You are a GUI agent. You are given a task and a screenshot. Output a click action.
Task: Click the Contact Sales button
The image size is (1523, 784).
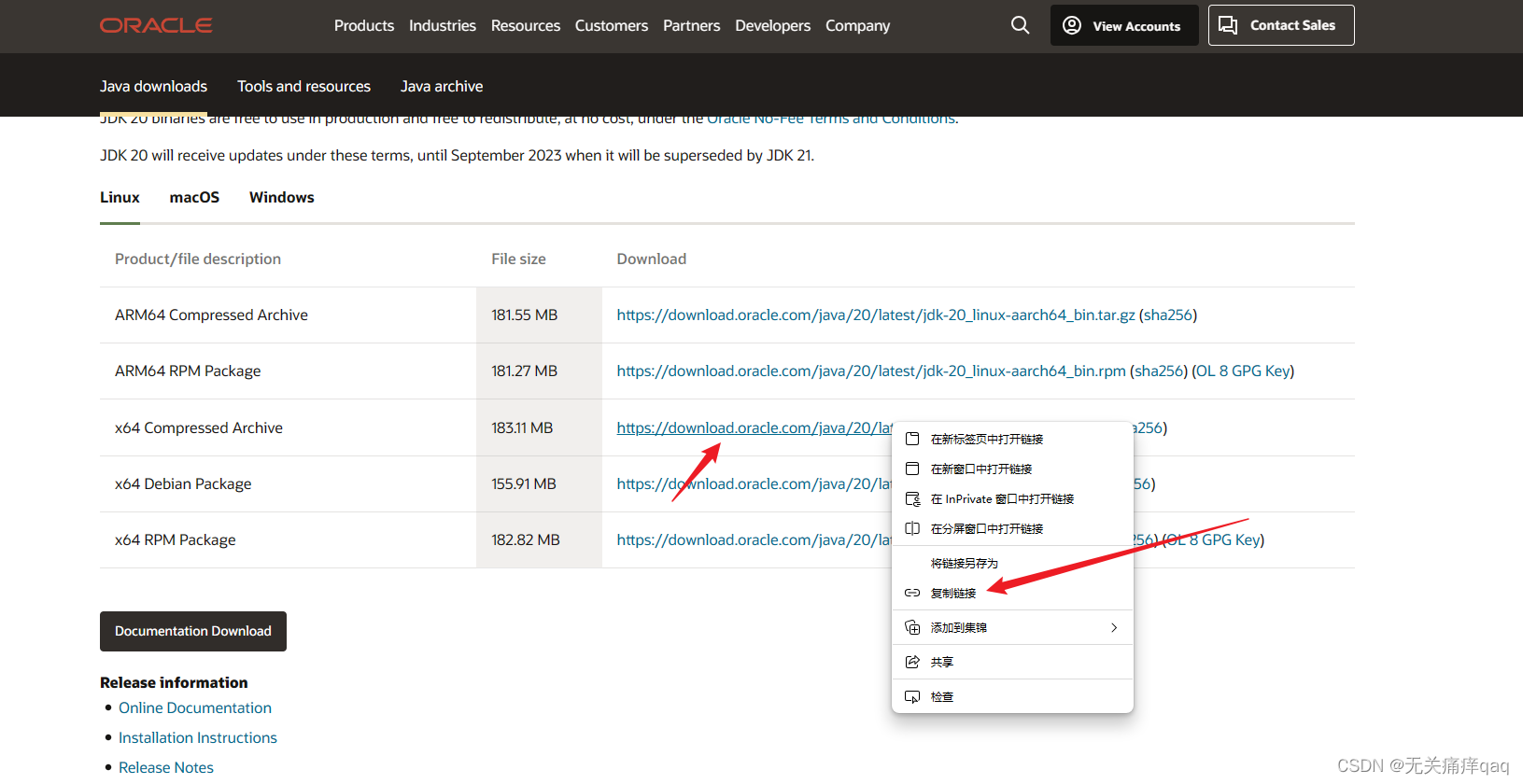(x=1281, y=25)
